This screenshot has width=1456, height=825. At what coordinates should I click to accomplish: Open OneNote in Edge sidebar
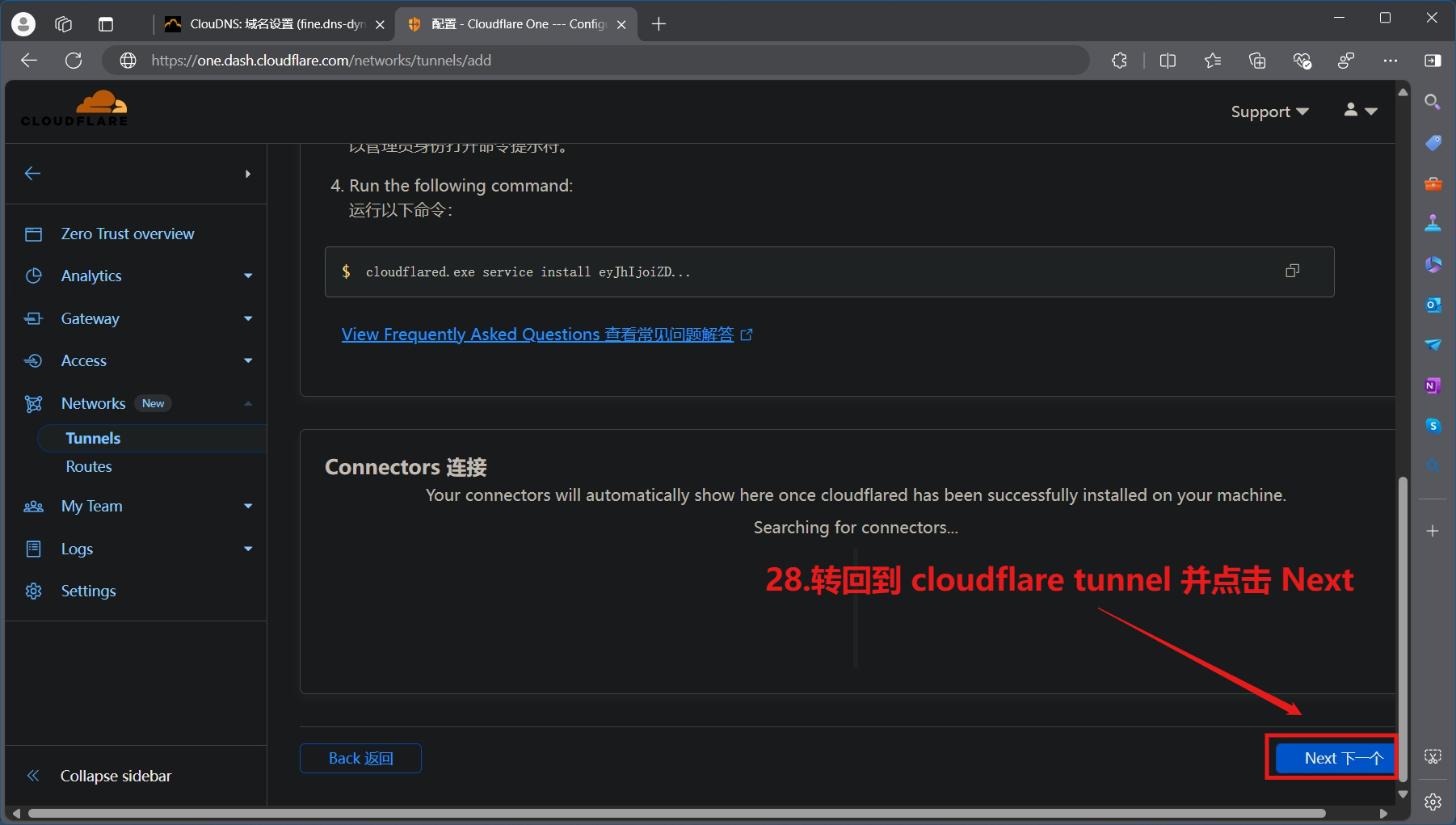(1433, 385)
